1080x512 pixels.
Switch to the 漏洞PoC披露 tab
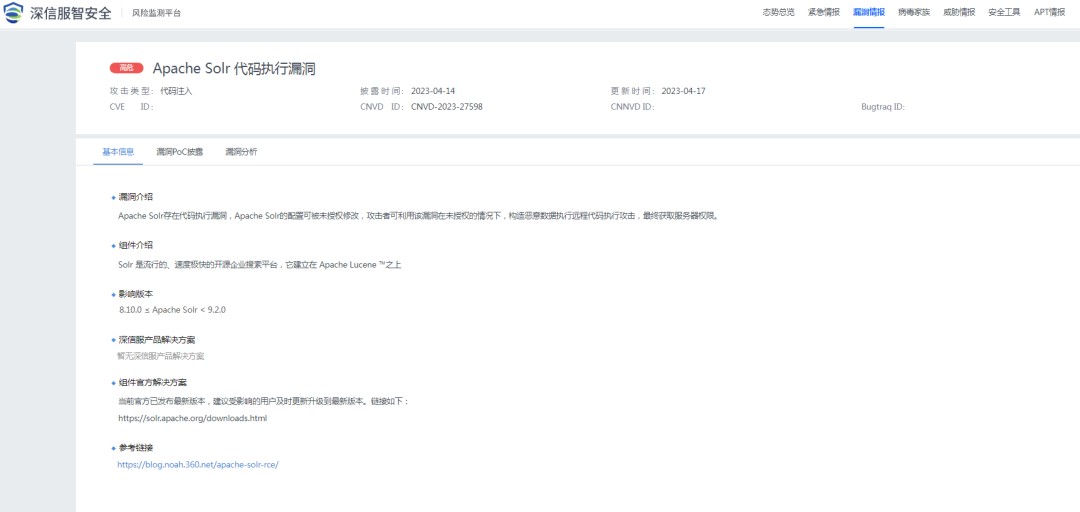pos(180,152)
